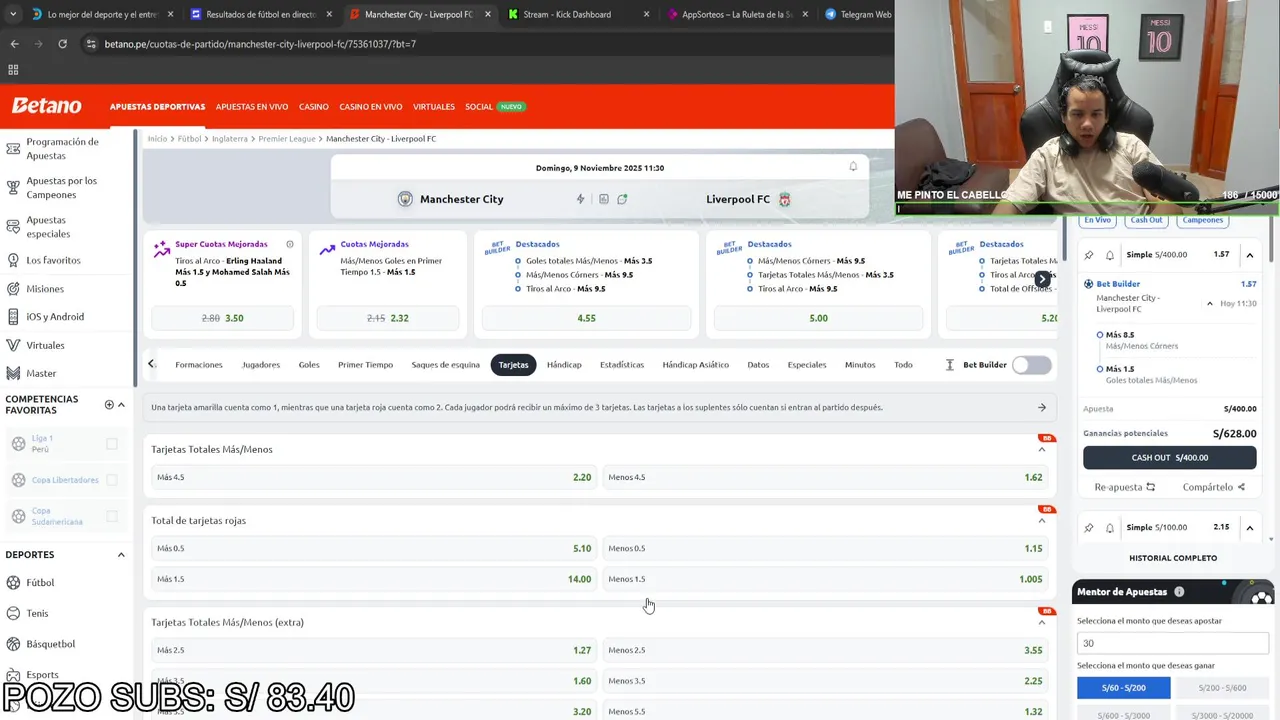Image resolution: width=1280 pixels, height=720 pixels.
Task: Expand the card rules description arrow
Action: [x=1042, y=407]
